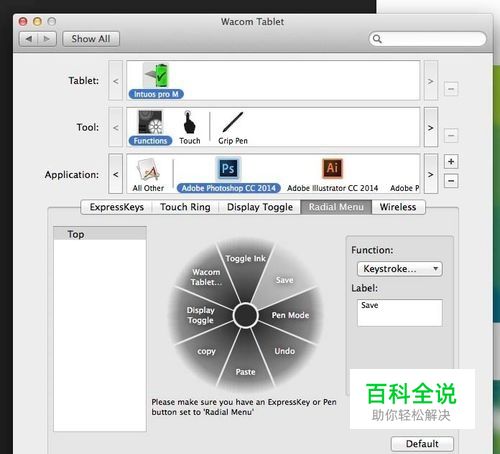Select the Save radial menu slice
Viewport: 500px width, 454px height.
(x=284, y=280)
